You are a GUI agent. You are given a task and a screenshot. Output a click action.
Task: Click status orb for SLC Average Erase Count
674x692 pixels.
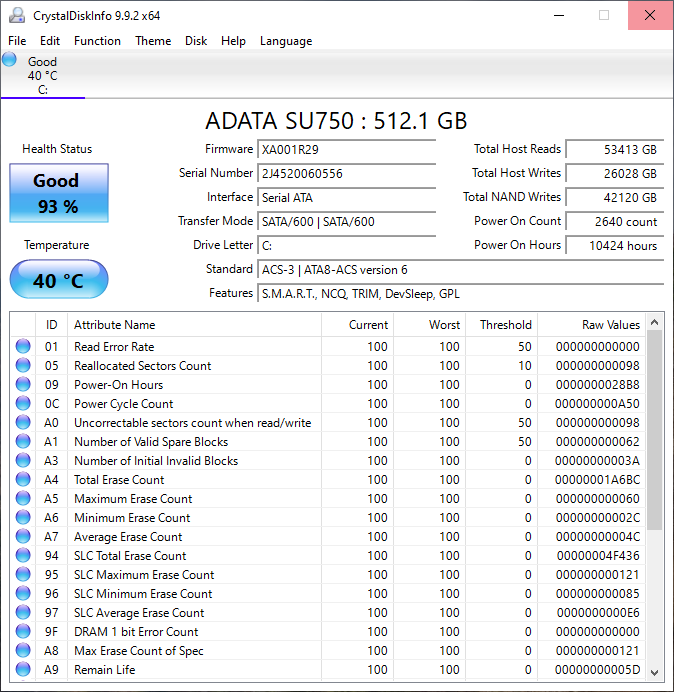23,612
